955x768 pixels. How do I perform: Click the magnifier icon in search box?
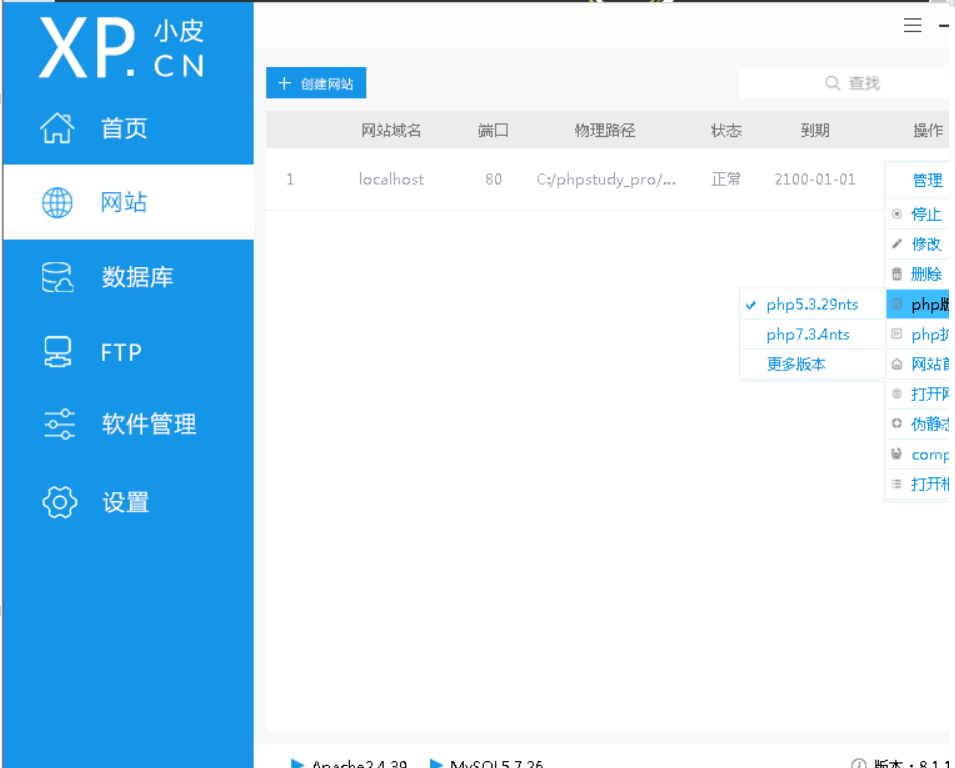tap(832, 82)
